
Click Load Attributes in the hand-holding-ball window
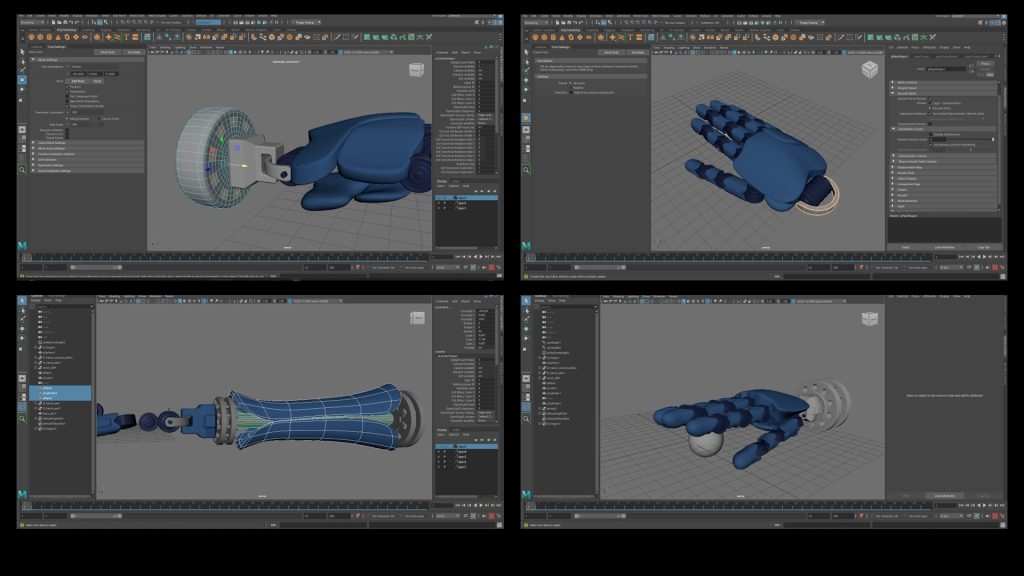944,496
